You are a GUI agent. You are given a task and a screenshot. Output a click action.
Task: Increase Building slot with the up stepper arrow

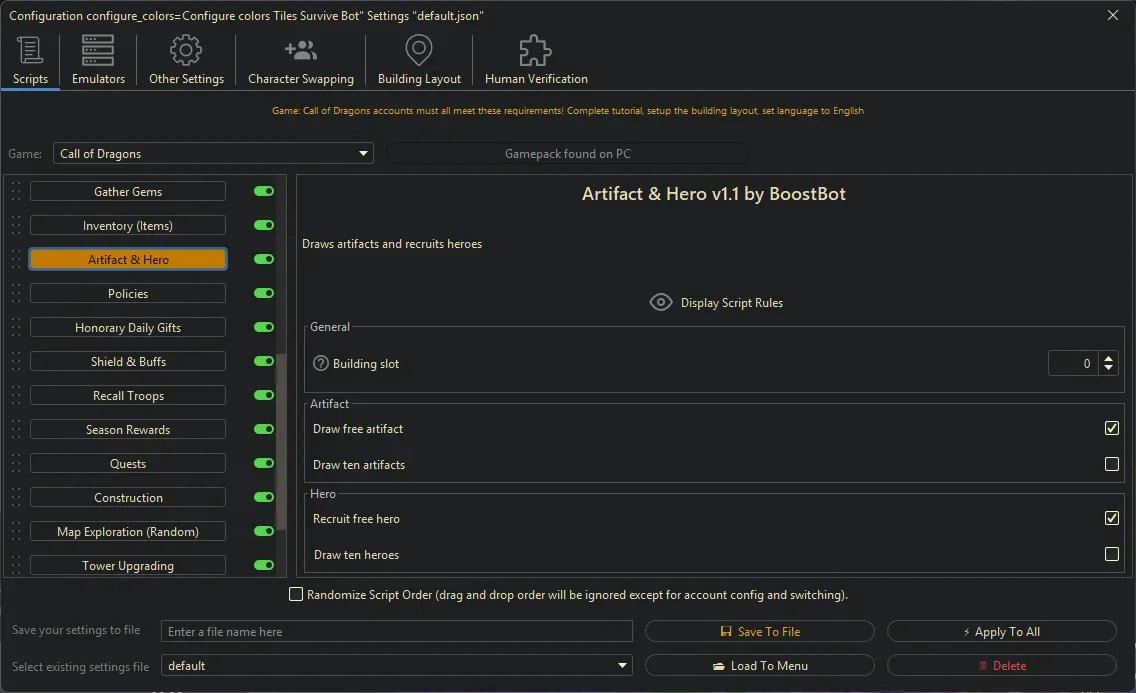click(x=1108, y=358)
